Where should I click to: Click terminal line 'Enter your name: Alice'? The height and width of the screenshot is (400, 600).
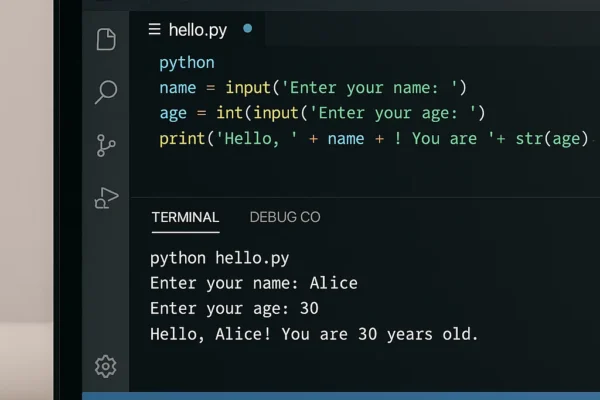[254, 284]
